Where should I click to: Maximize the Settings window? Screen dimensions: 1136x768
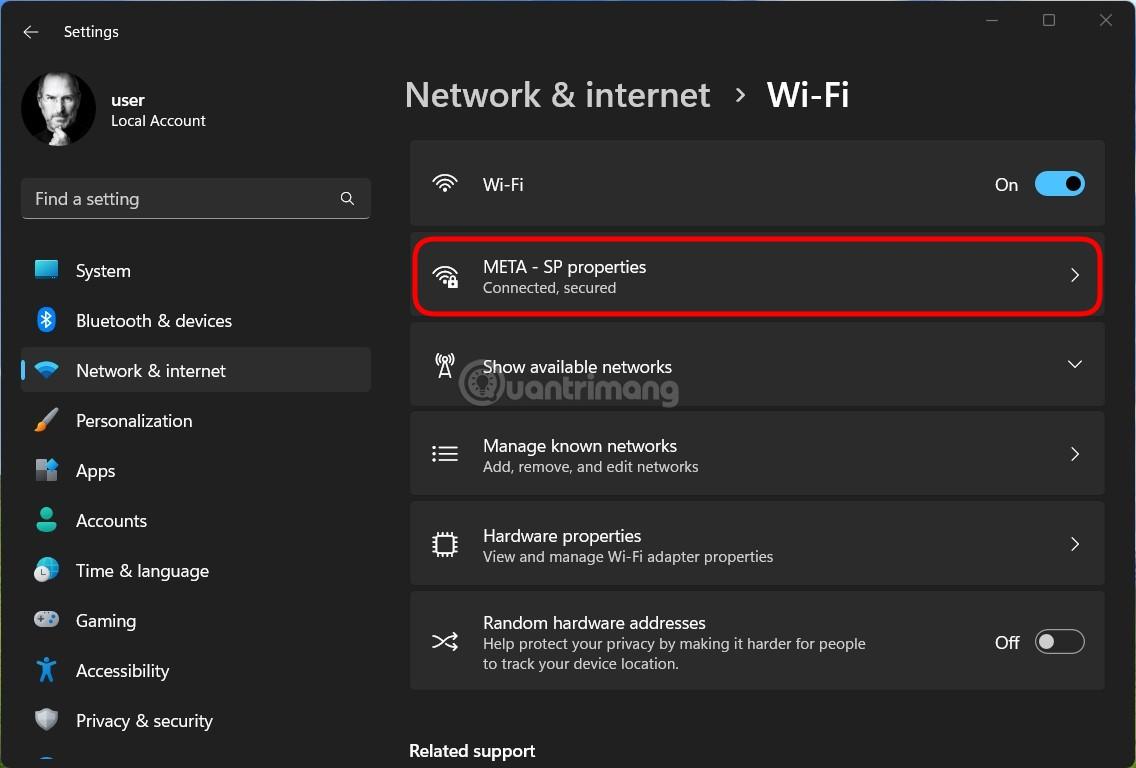pos(1048,20)
